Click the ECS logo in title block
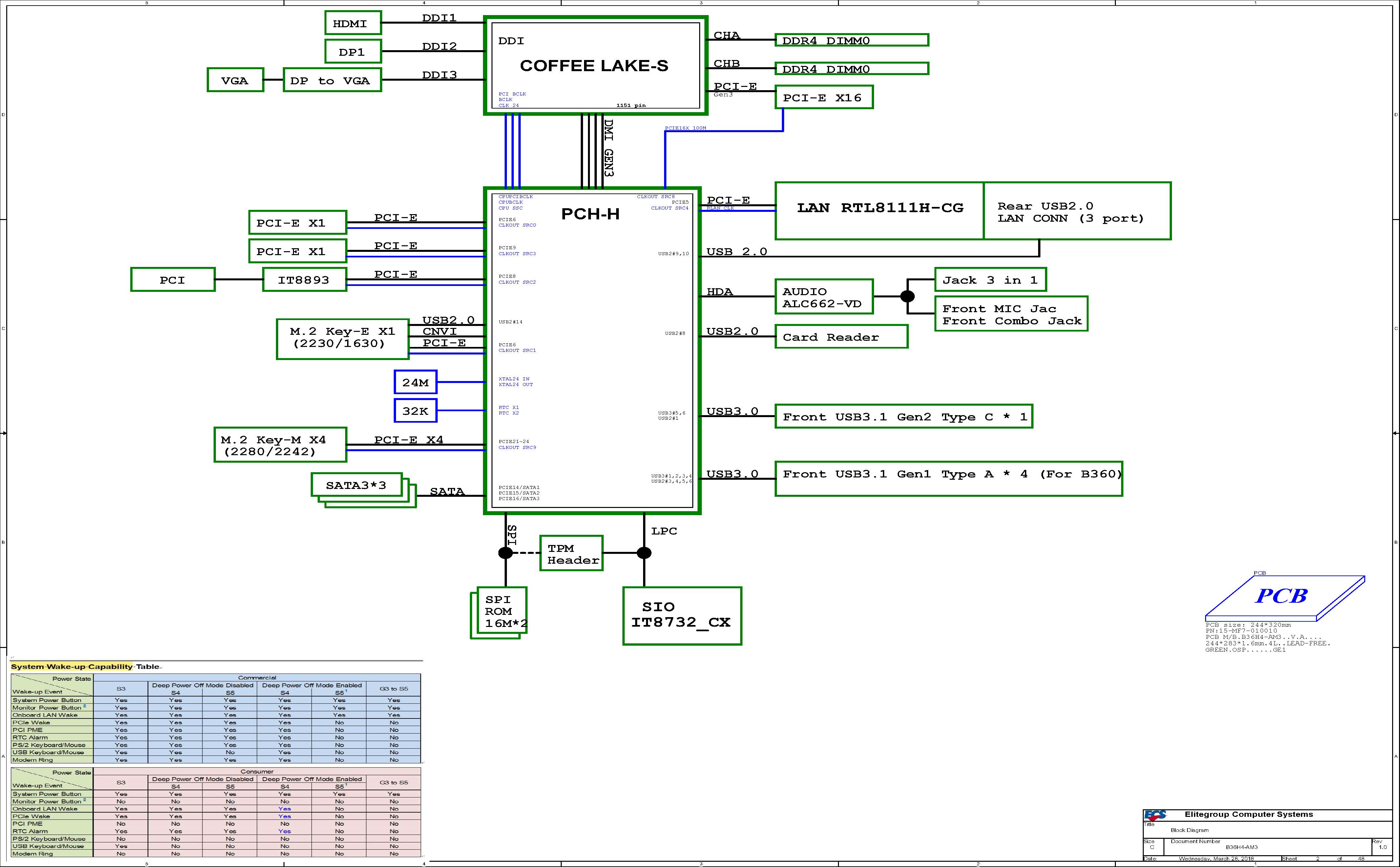This screenshot has width=1400, height=867. pos(1155,815)
